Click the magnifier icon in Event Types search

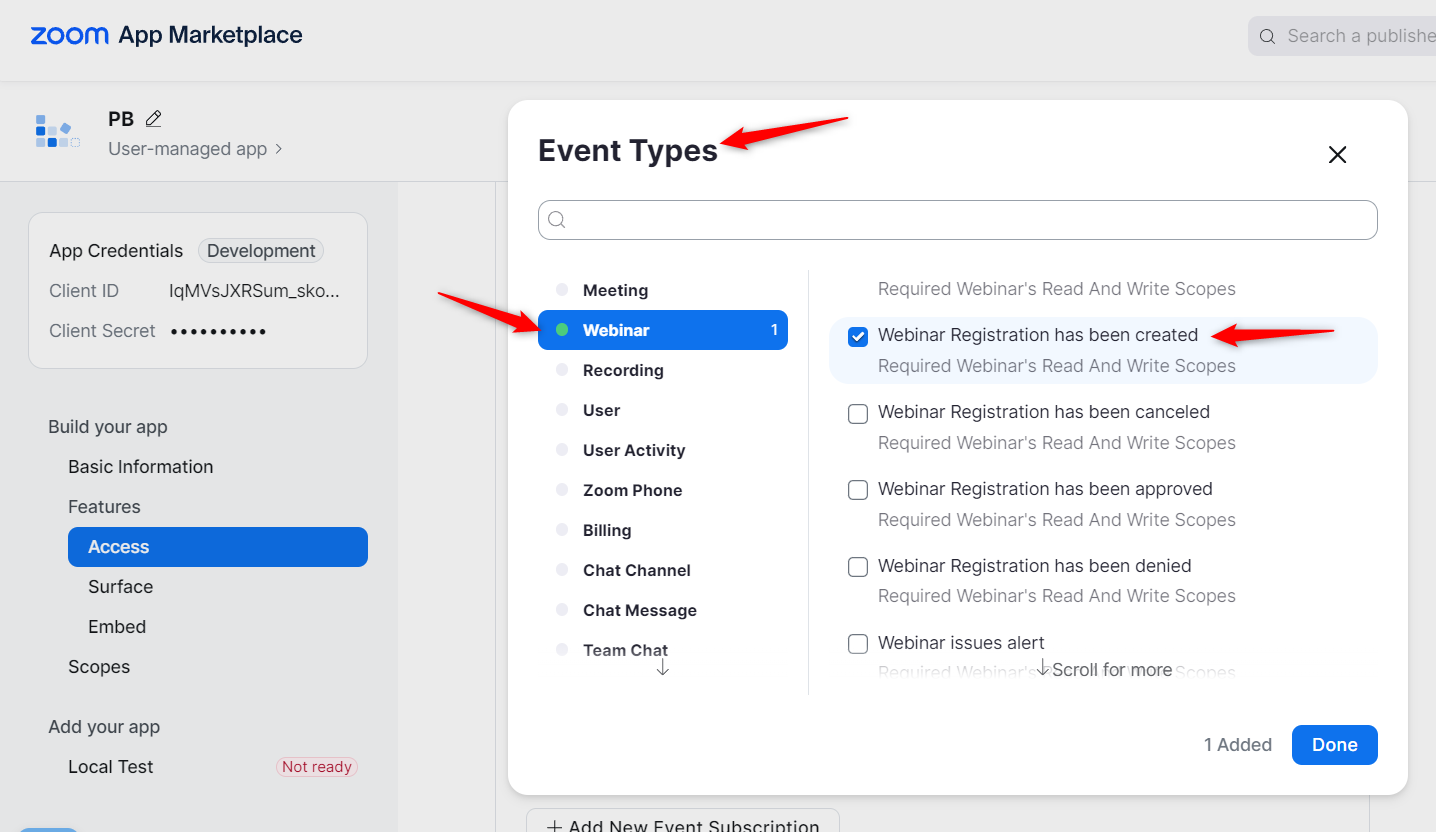557,220
